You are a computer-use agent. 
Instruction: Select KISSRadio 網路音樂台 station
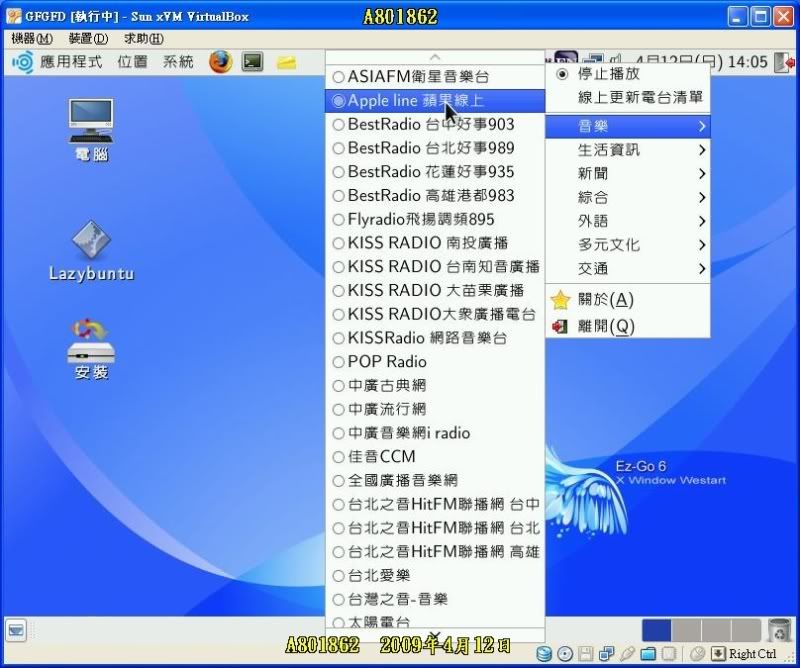click(435, 338)
